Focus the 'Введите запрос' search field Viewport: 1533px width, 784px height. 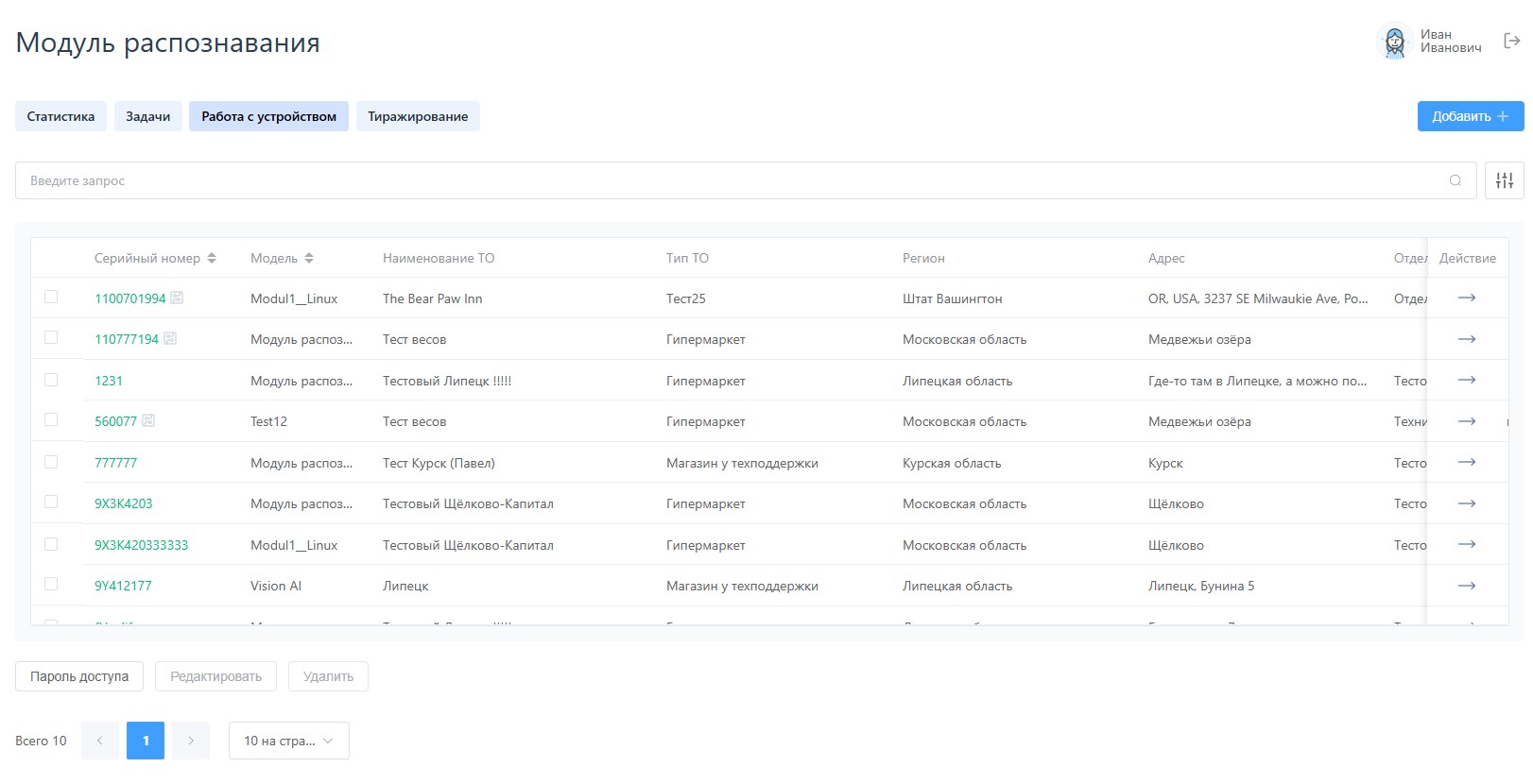click(x=728, y=180)
